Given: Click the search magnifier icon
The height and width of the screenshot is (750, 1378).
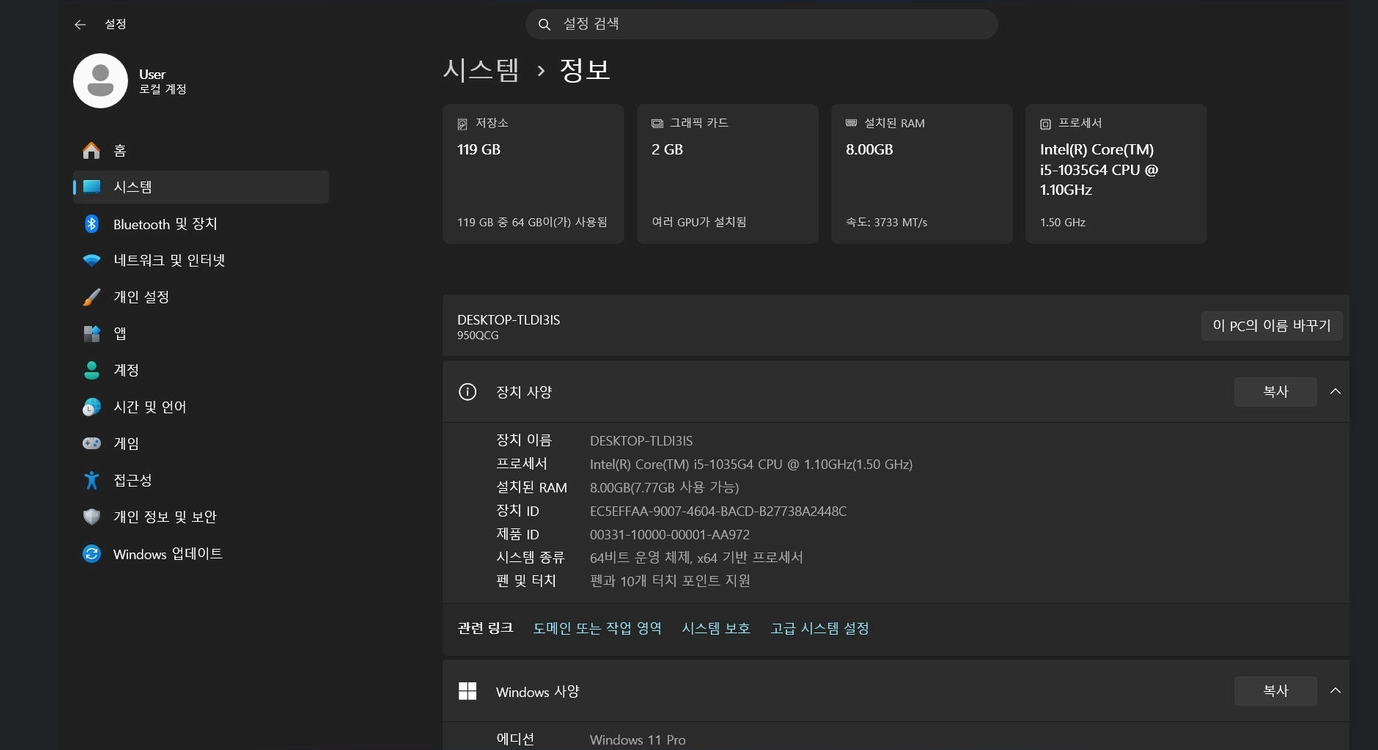Looking at the screenshot, I should [x=545, y=24].
